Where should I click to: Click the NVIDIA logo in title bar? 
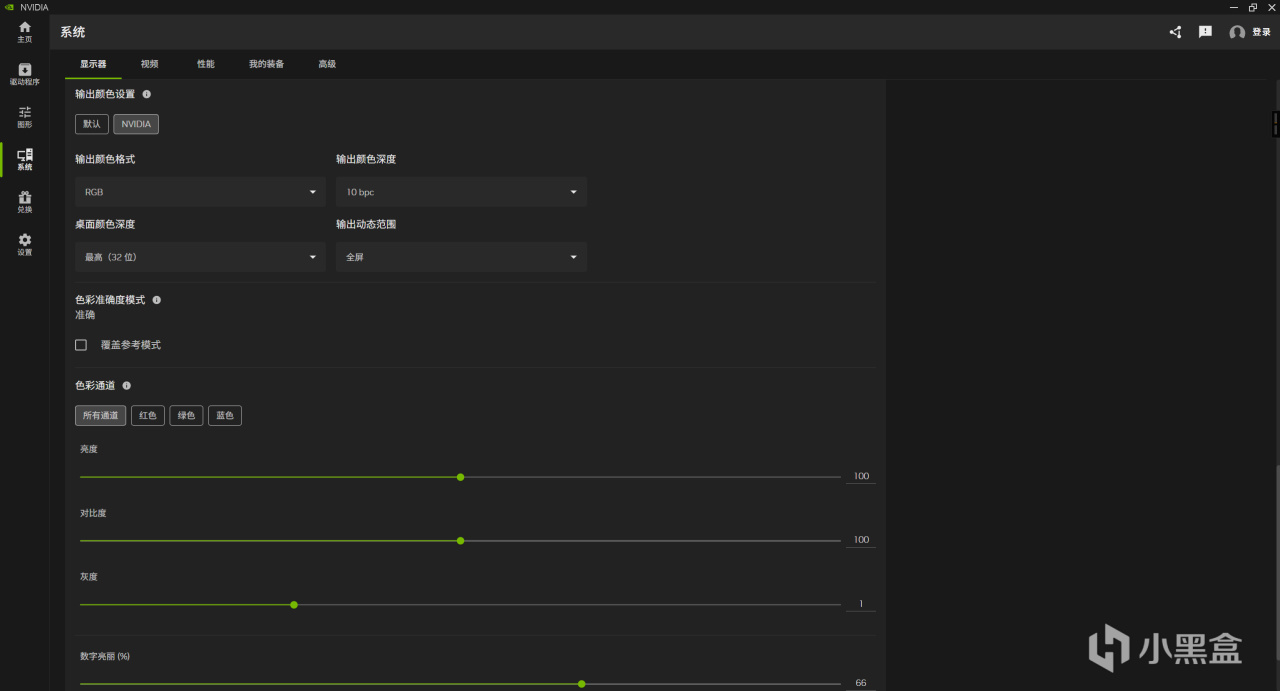click(x=9, y=7)
